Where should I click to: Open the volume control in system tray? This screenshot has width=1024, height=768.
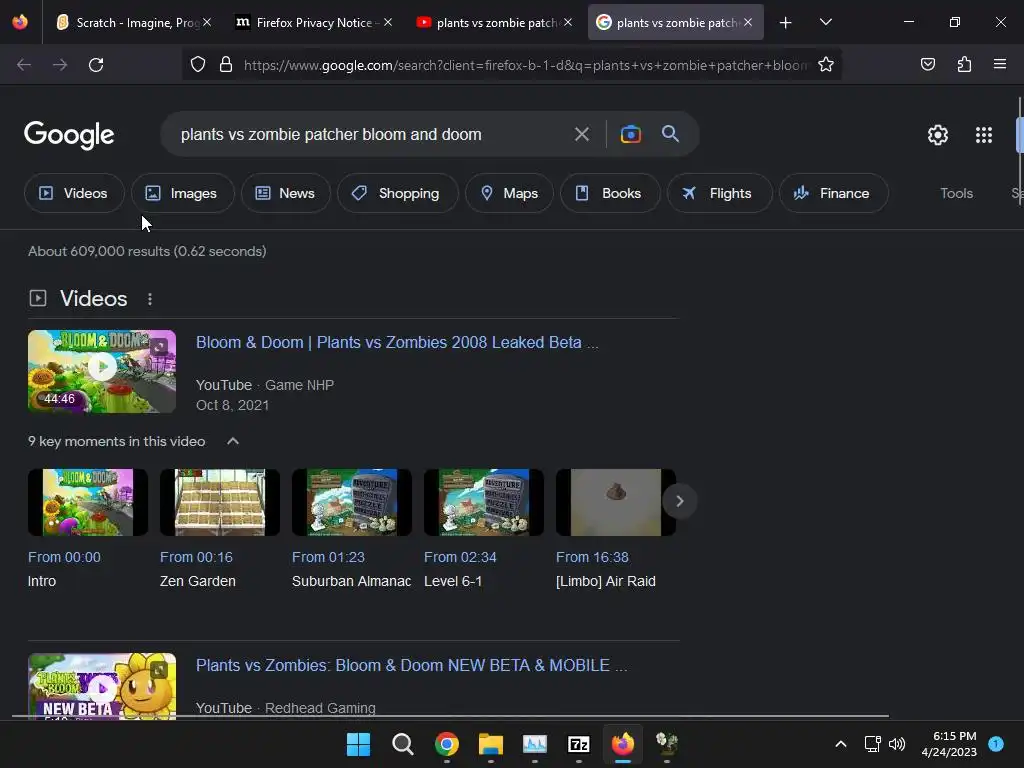pos(897,744)
